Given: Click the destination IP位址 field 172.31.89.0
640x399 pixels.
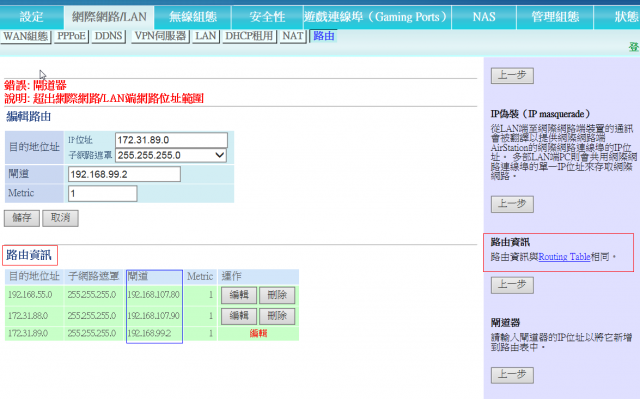Looking at the screenshot, I should [x=171, y=140].
